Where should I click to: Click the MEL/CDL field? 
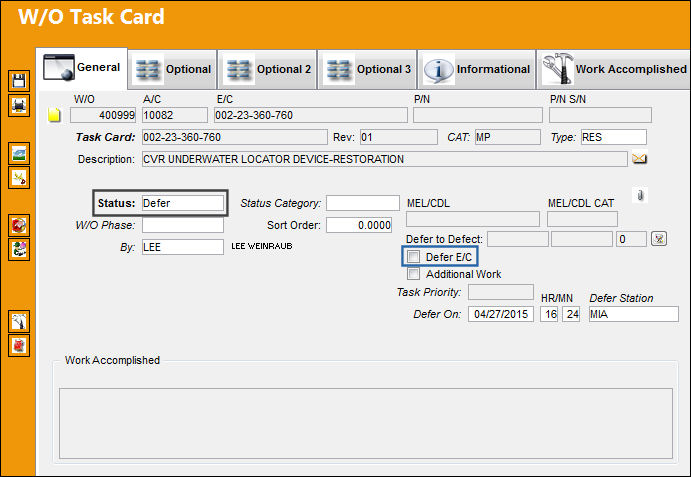click(x=473, y=219)
